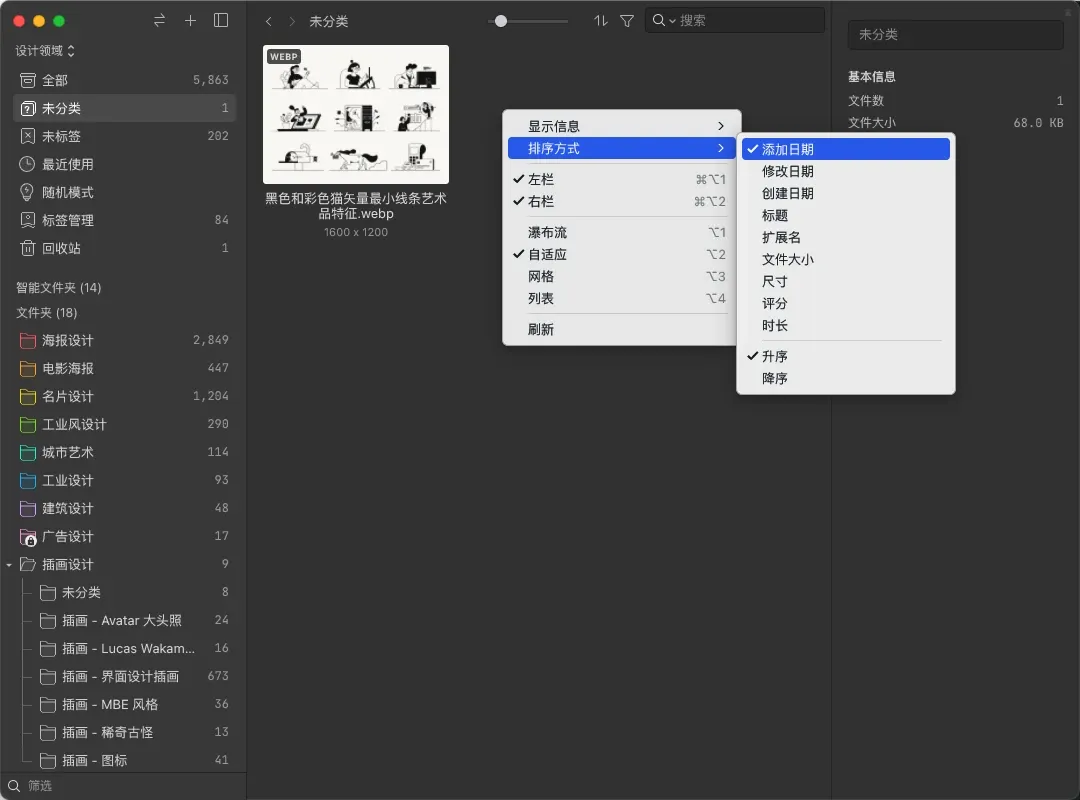Image resolution: width=1080 pixels, height=800 pixels.
Task: Select the orange 电影海报 folder icon
Action: pos(28,369)
